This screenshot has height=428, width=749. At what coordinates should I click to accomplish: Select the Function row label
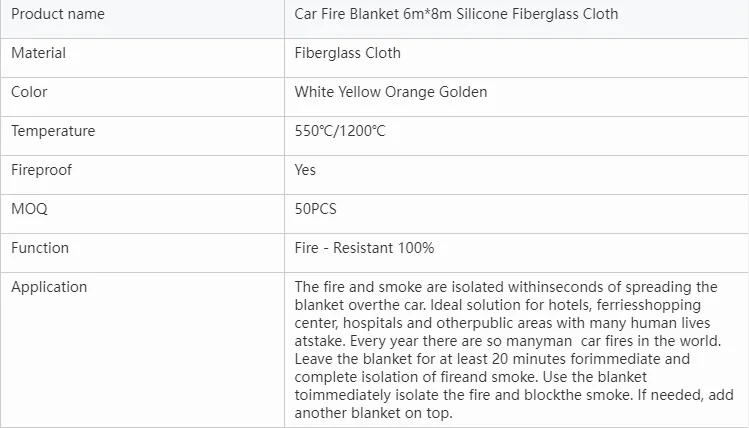tap(40, 248)
